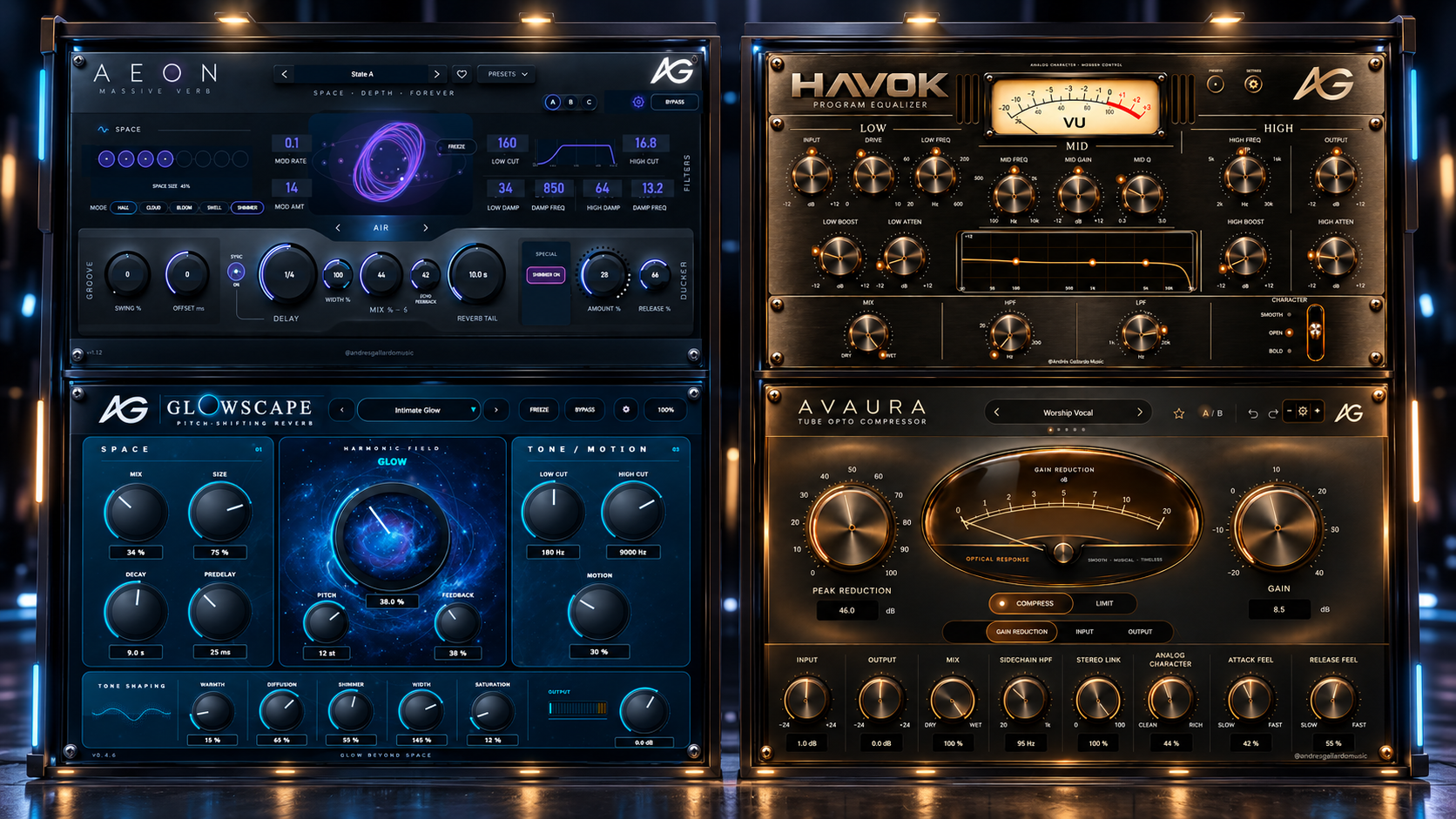Click left arrow next to AIR label
This screenshot has height=819, width=1456.
338,228
